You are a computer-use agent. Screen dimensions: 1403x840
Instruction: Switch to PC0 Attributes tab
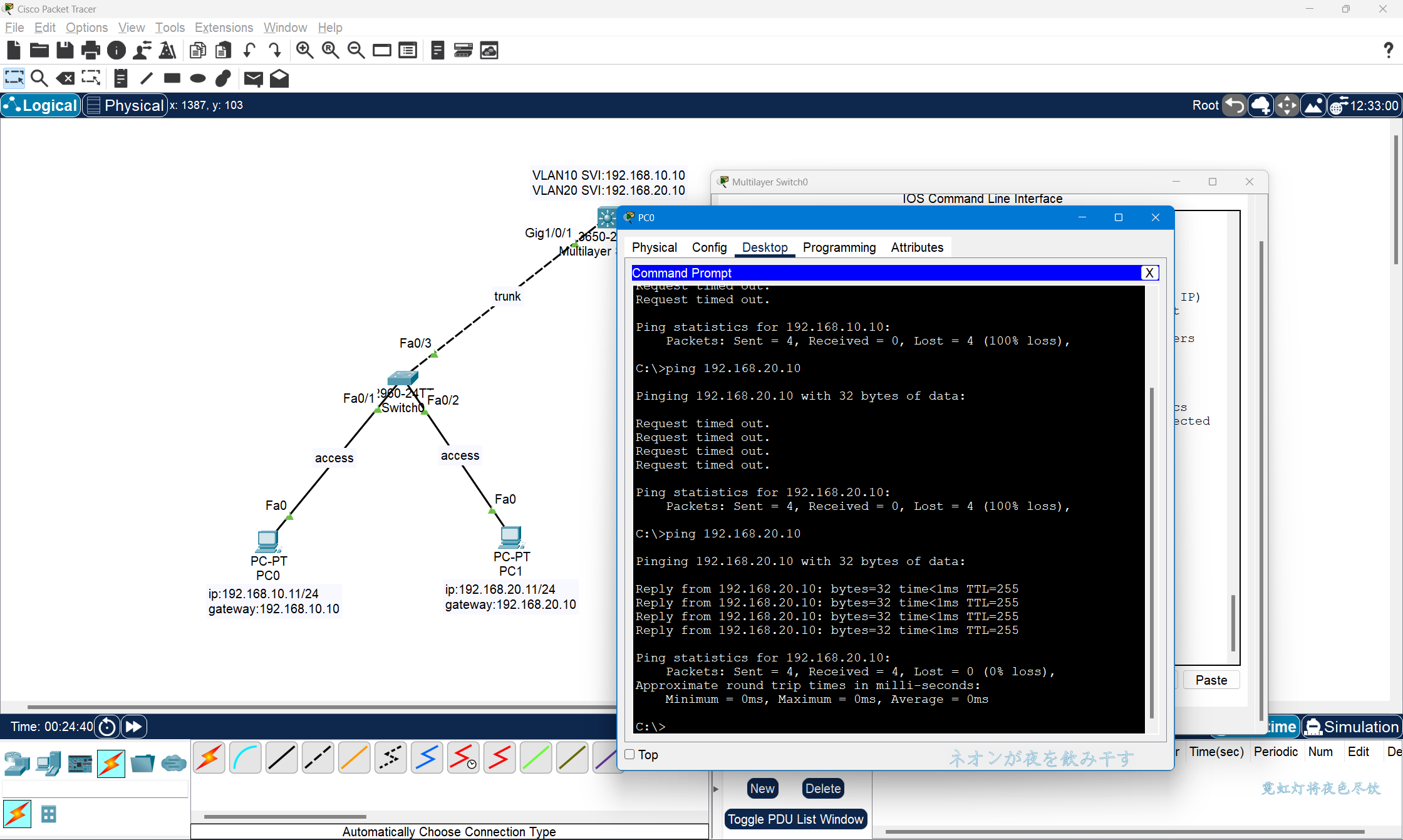917,247
